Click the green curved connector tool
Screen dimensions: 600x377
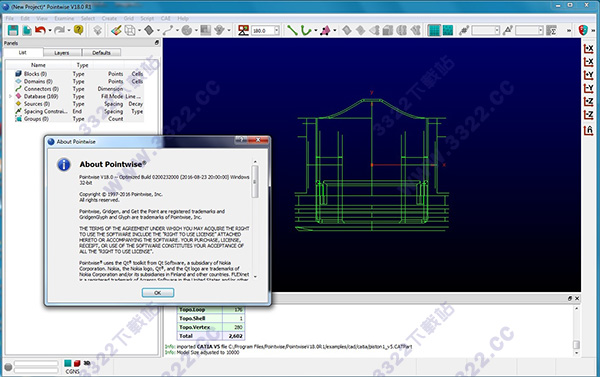[x=306, y=30]
